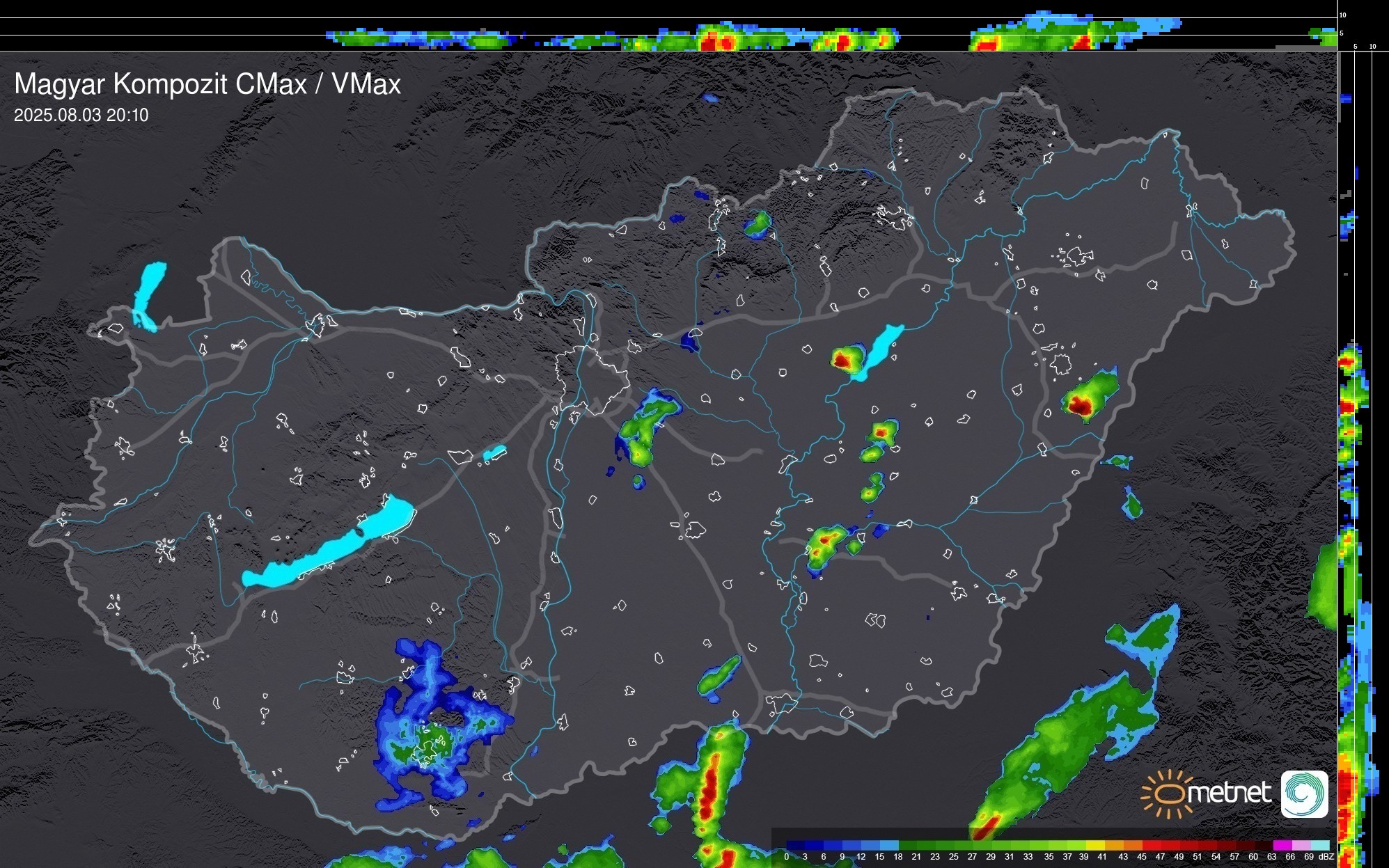This screenshot has height=868, width=1389.
Task: Click the metnet wordmark text
Action: [x=1229, y=793]
